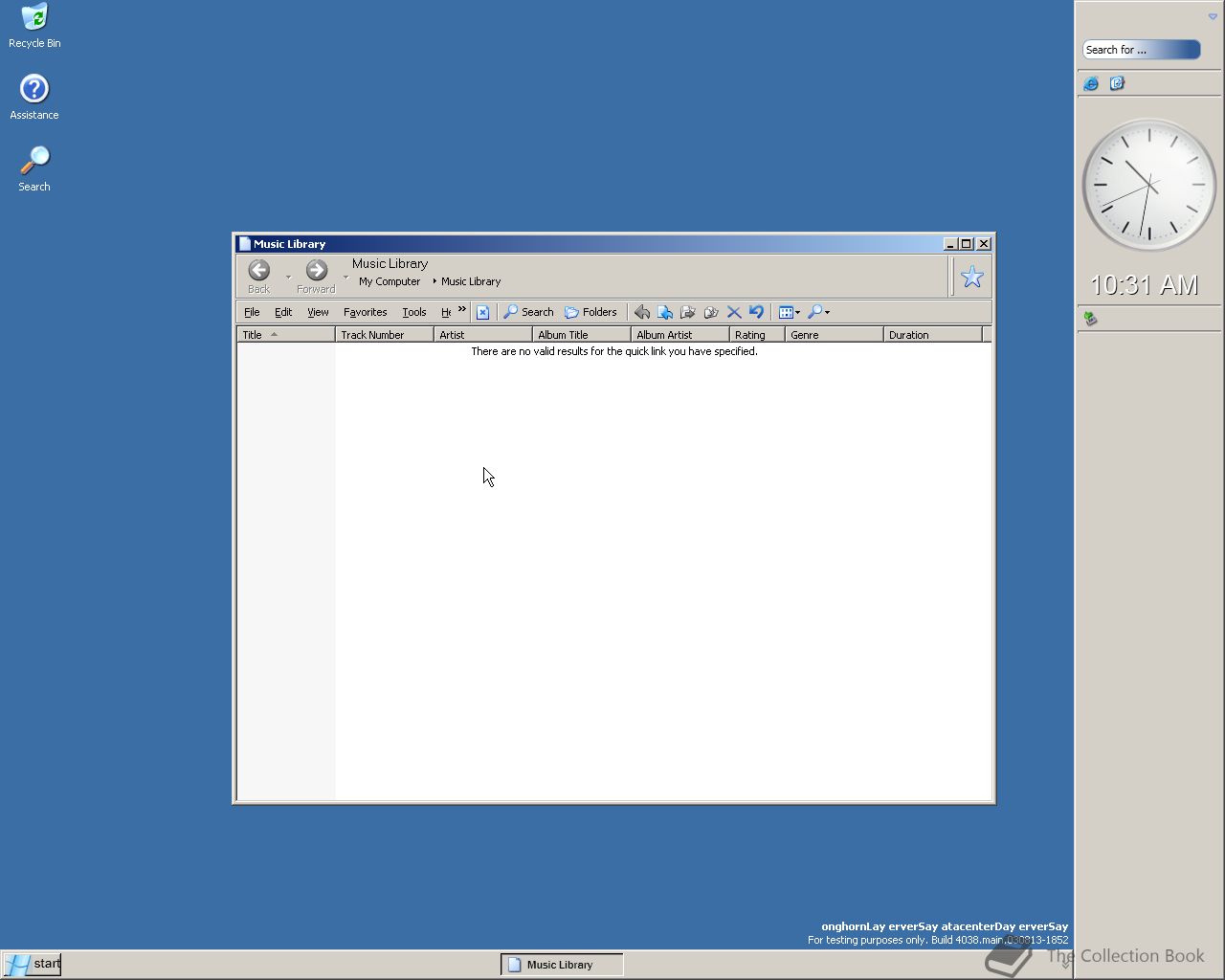Open the View menu
Image resolution: width=1225 pixels, height=980 pixels.
[318, 312]
